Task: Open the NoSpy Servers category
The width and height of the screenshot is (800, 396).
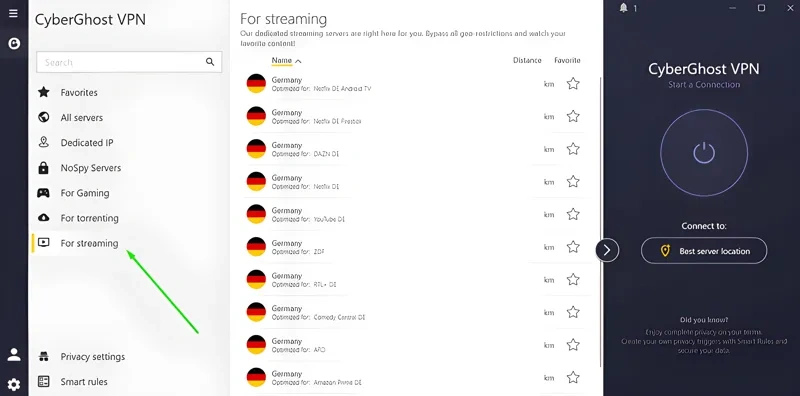Action: (x=91, y=168)
